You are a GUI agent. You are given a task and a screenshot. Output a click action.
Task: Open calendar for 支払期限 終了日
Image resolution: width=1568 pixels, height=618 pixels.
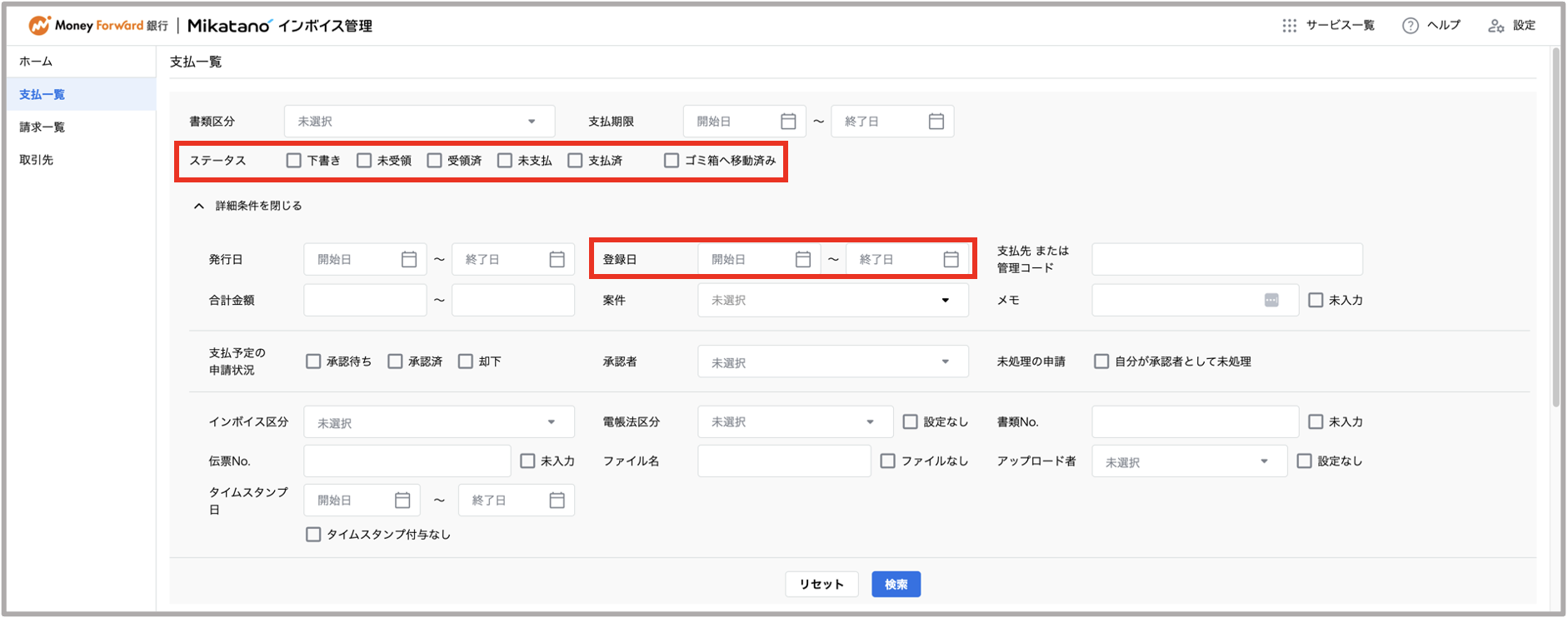click(x=936, y=122)
